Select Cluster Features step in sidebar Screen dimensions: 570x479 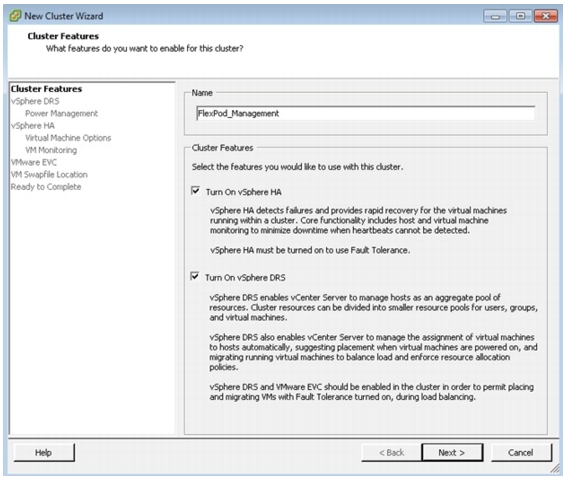click(47, 89)
